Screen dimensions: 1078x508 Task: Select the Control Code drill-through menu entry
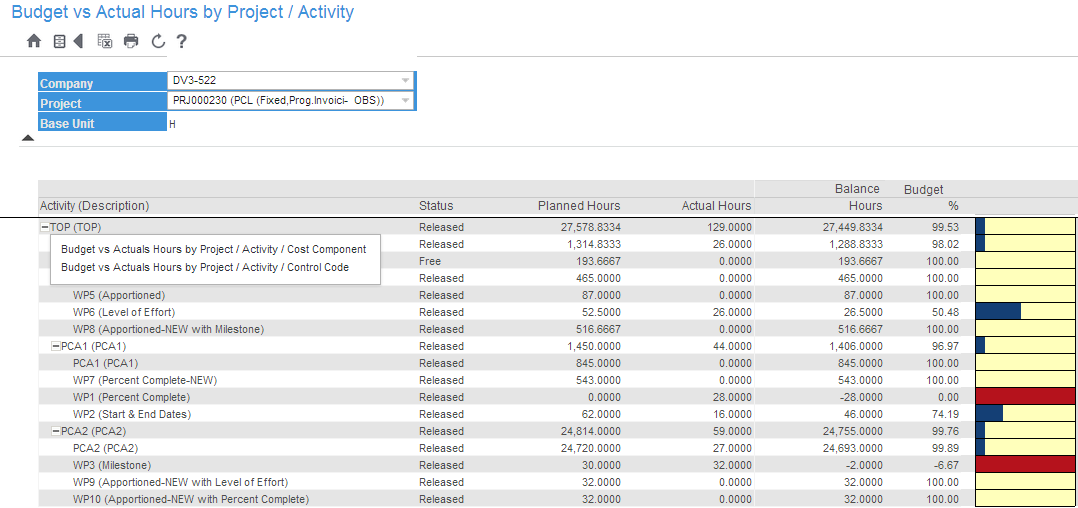(x=204, y=268)
